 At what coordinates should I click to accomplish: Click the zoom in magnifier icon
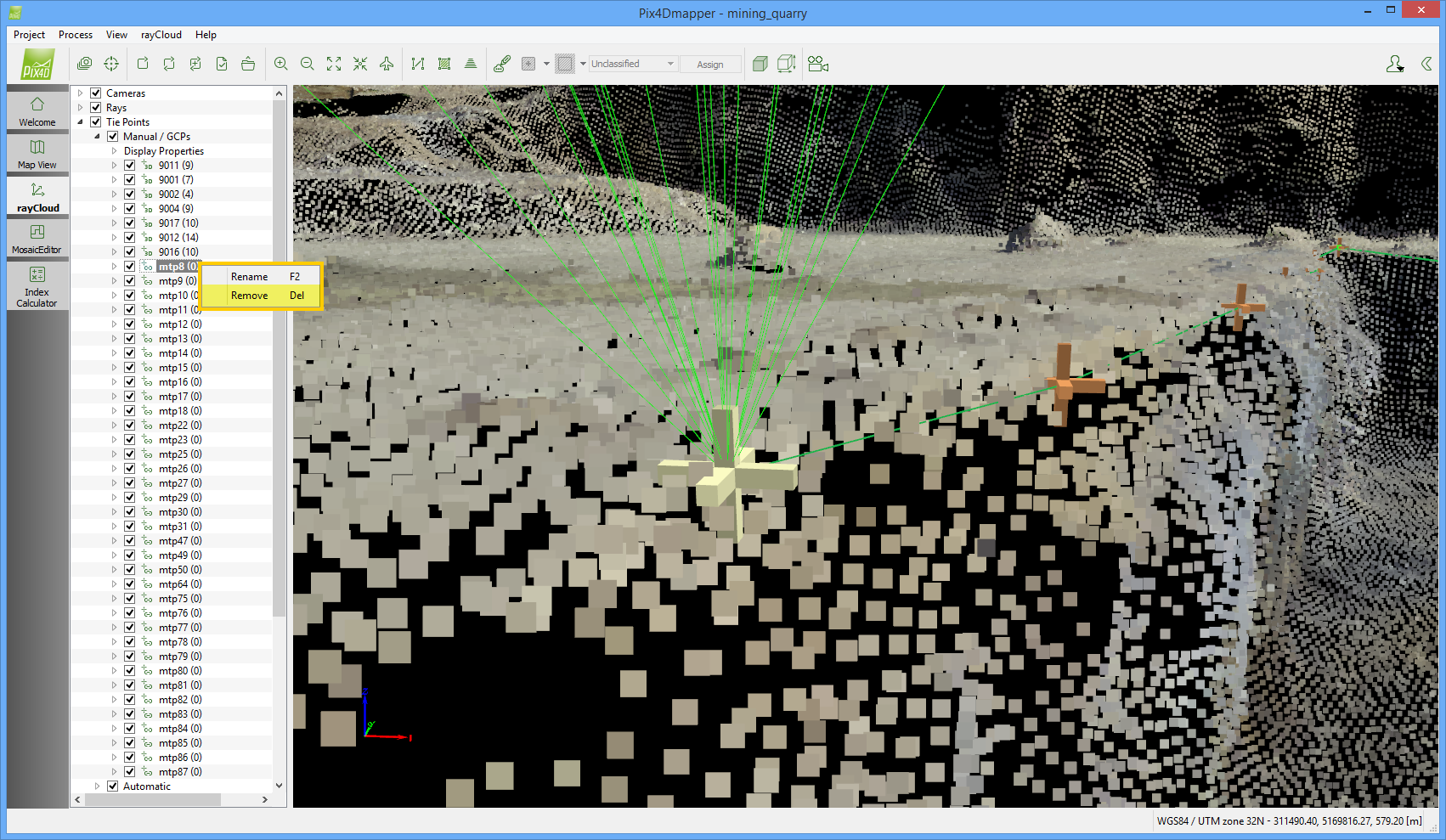[281, 64]
